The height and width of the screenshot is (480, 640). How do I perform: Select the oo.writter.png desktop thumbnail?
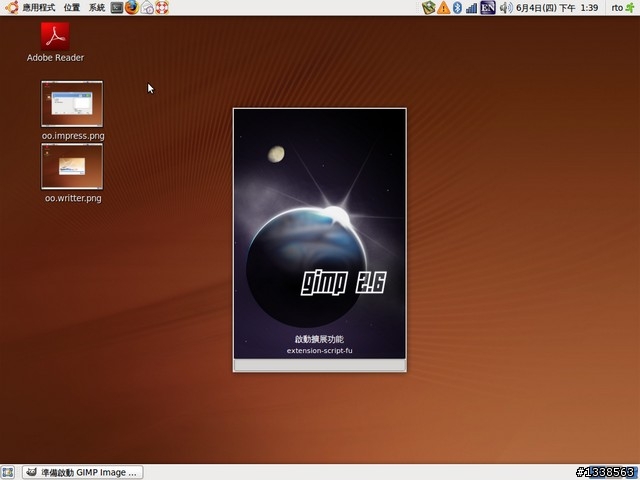click(72, 167)
